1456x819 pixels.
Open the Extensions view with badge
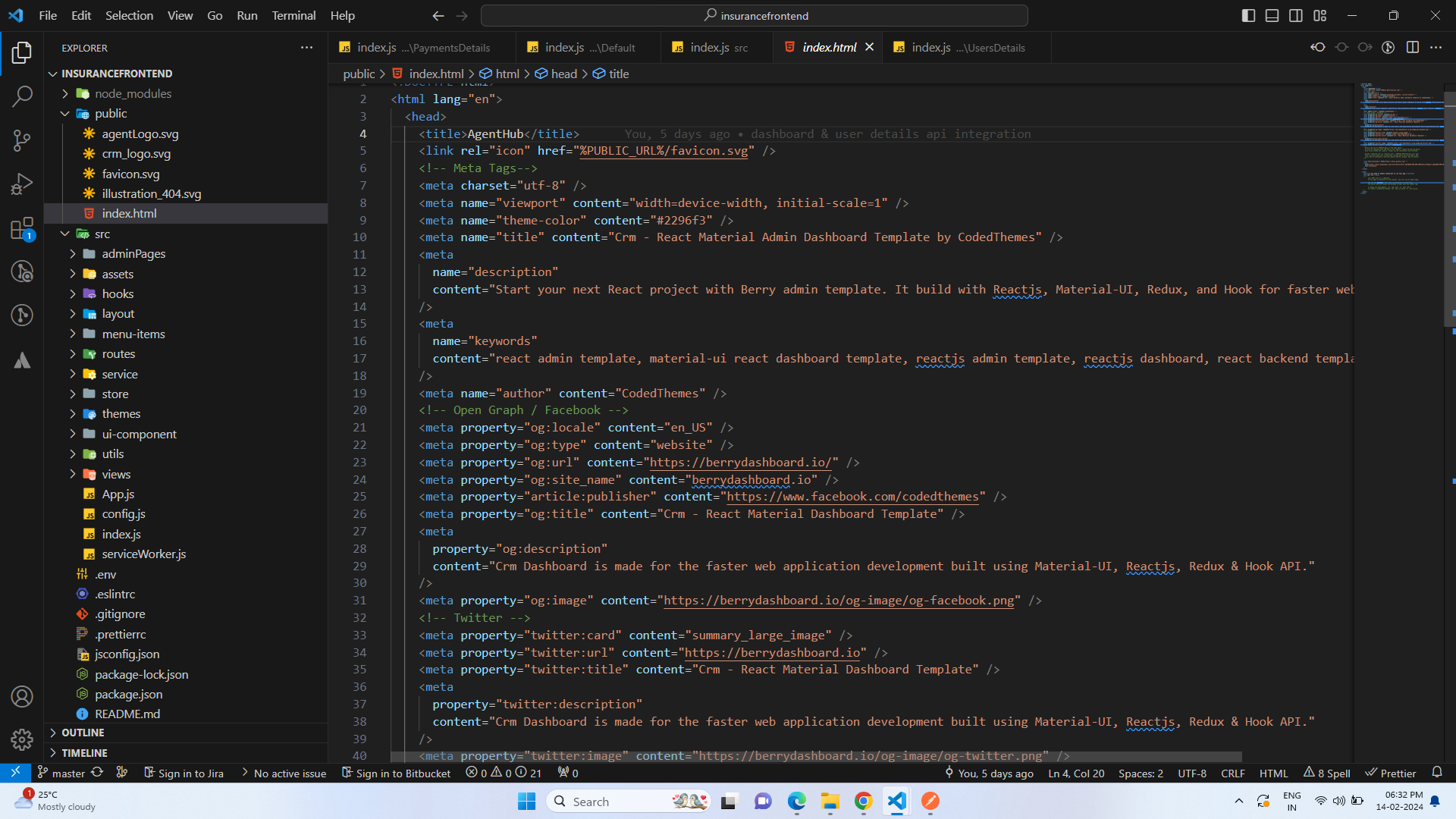click(22, 228)
